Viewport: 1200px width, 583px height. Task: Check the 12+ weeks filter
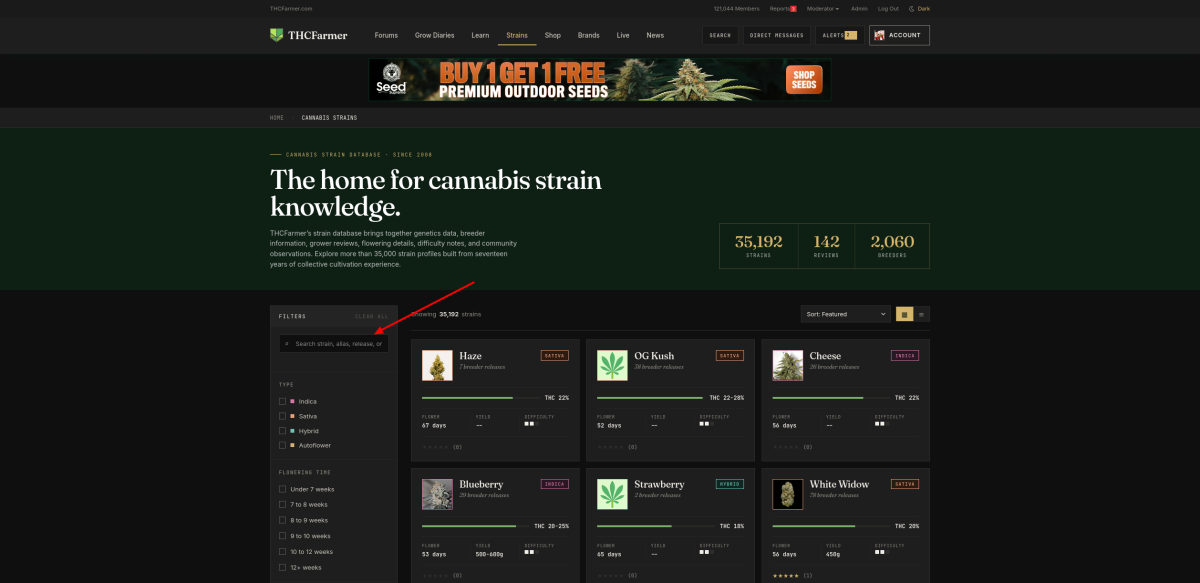282,567
